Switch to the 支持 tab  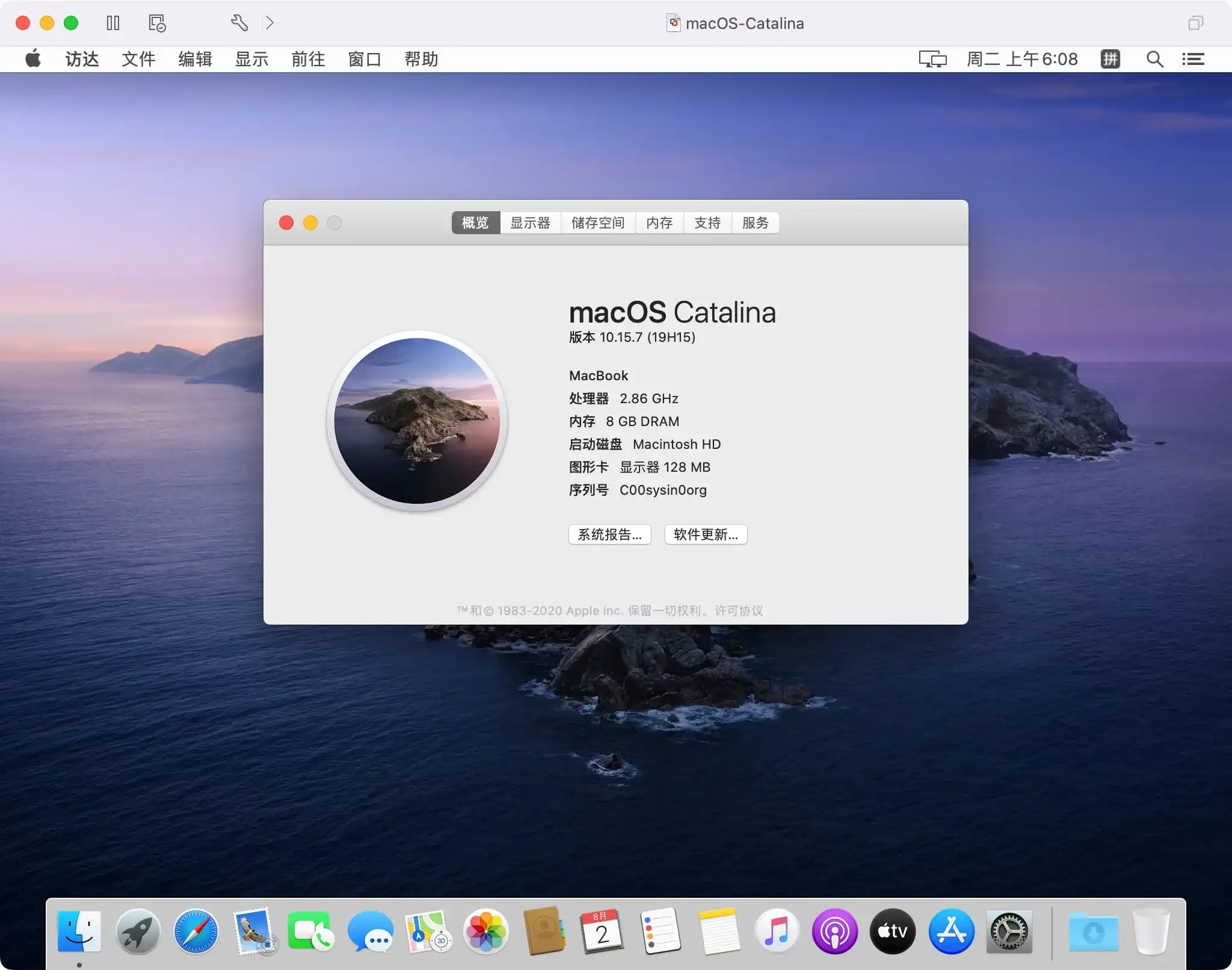pos(707,223)
